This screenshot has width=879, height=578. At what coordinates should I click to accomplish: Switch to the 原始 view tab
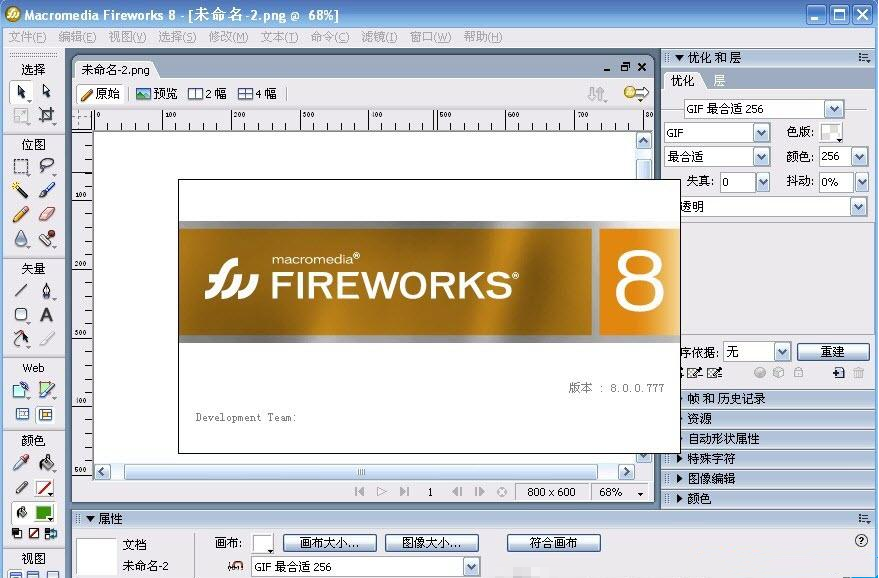tap(100, 94)
